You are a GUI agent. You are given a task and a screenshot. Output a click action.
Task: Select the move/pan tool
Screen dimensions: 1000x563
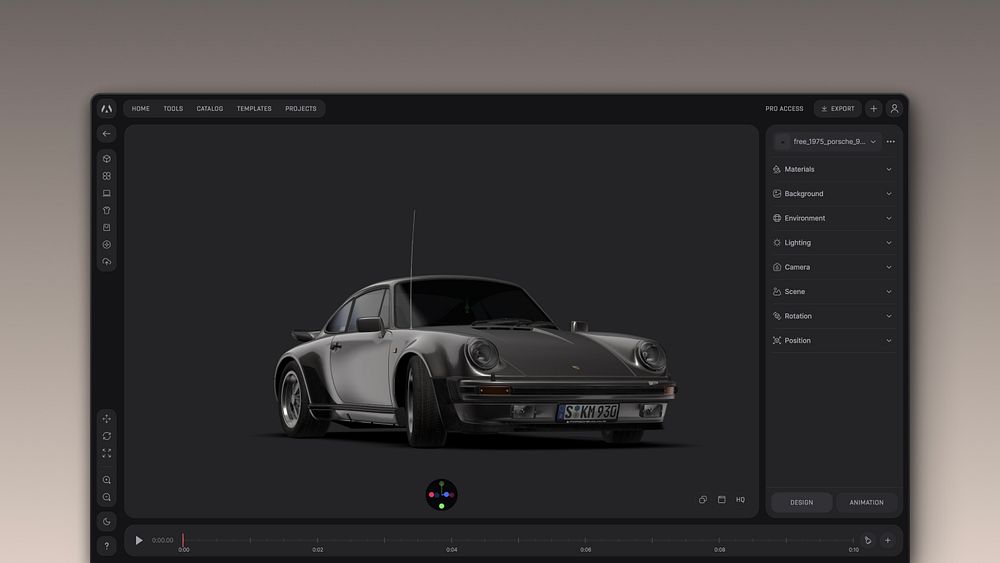click(x=107, y=419)
